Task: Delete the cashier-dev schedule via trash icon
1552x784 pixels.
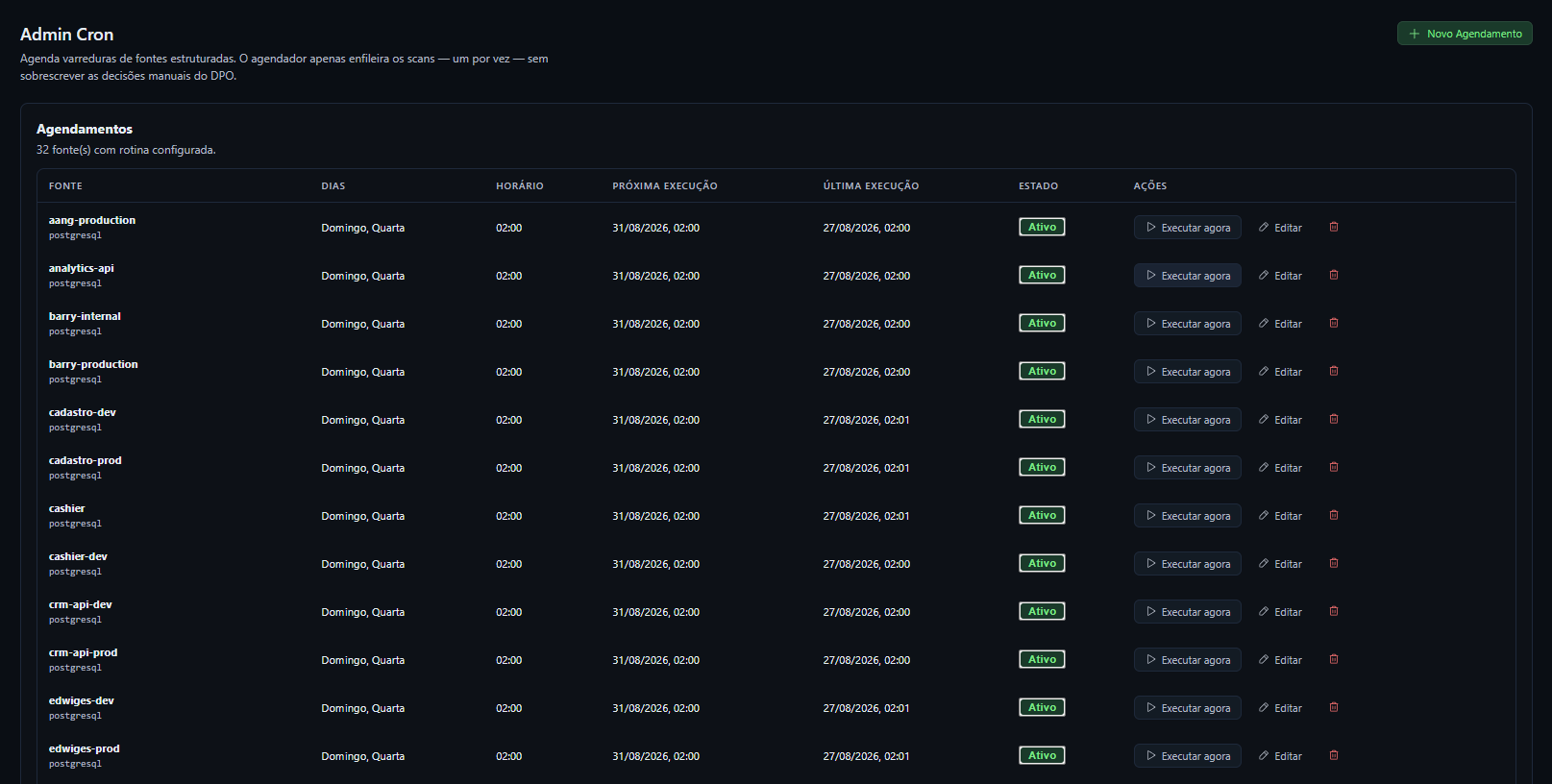Action: pyautogui.click(x=1334, y=564)
